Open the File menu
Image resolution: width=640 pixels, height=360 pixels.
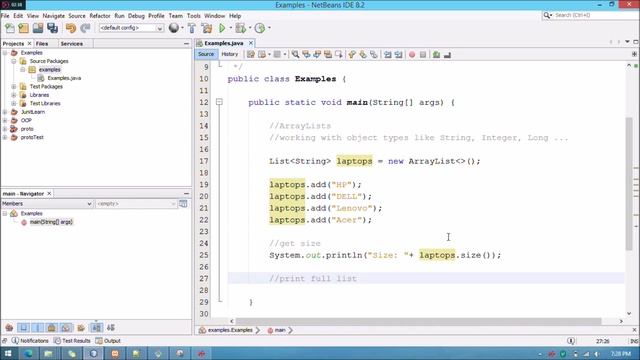(x=5, y=16)
